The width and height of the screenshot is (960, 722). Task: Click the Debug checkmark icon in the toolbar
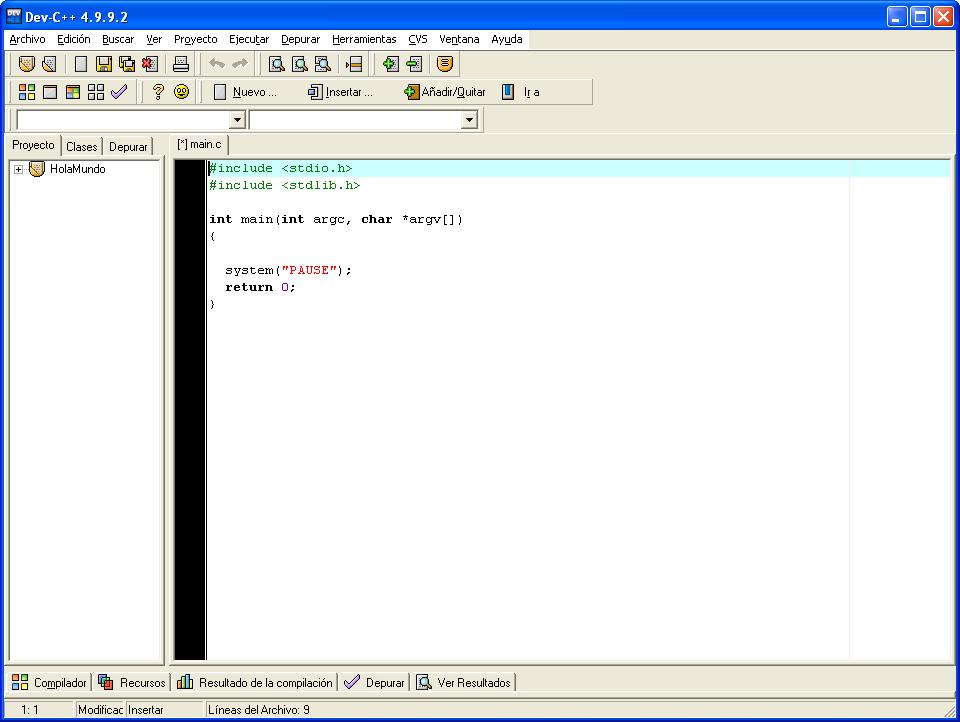(119, 92)
